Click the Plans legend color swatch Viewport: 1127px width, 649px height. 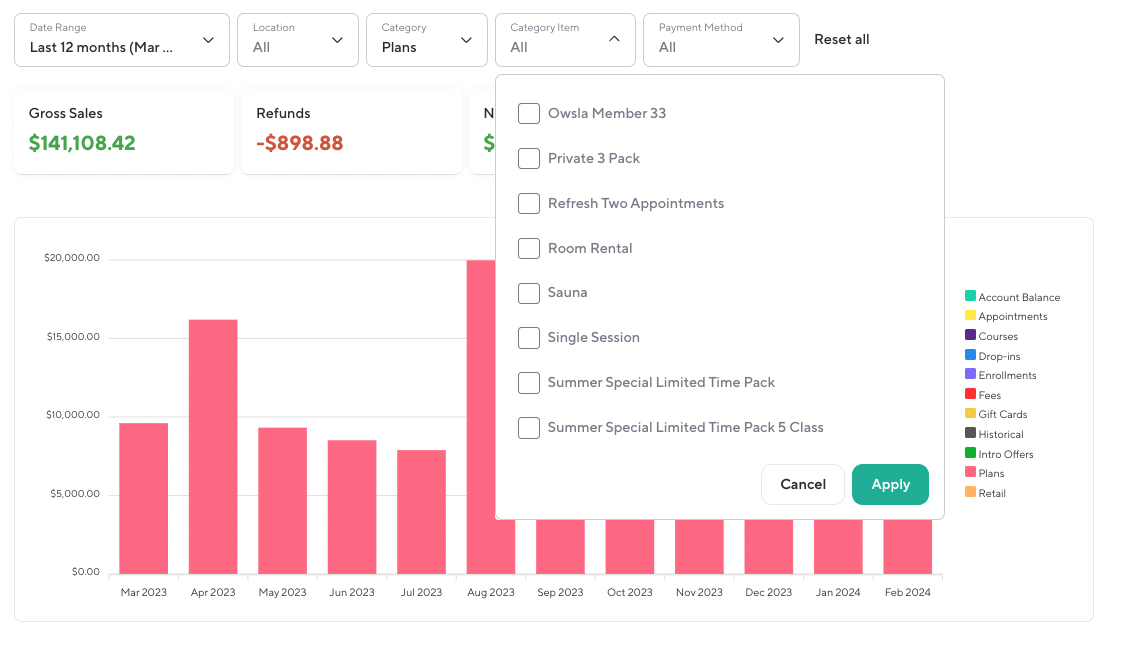pos(970,473)
